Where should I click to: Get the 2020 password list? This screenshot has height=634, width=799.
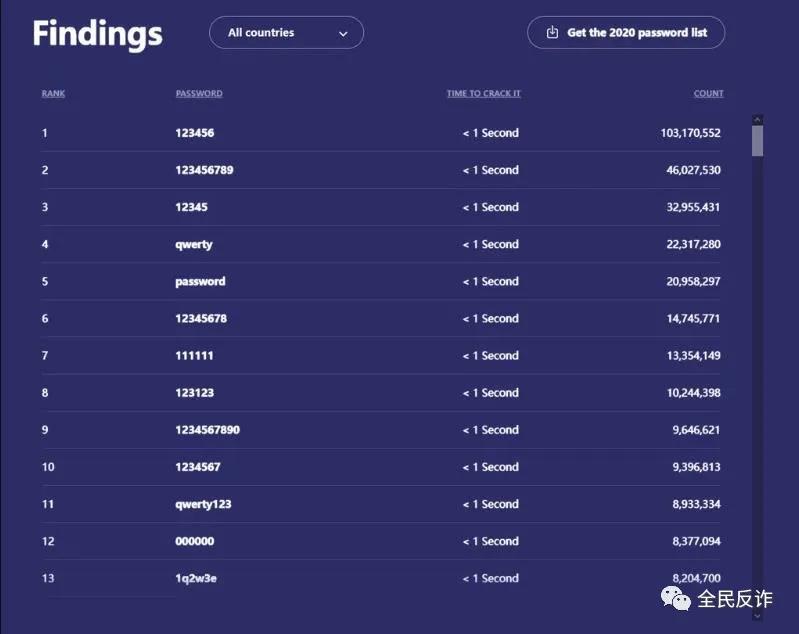[626, 33]
